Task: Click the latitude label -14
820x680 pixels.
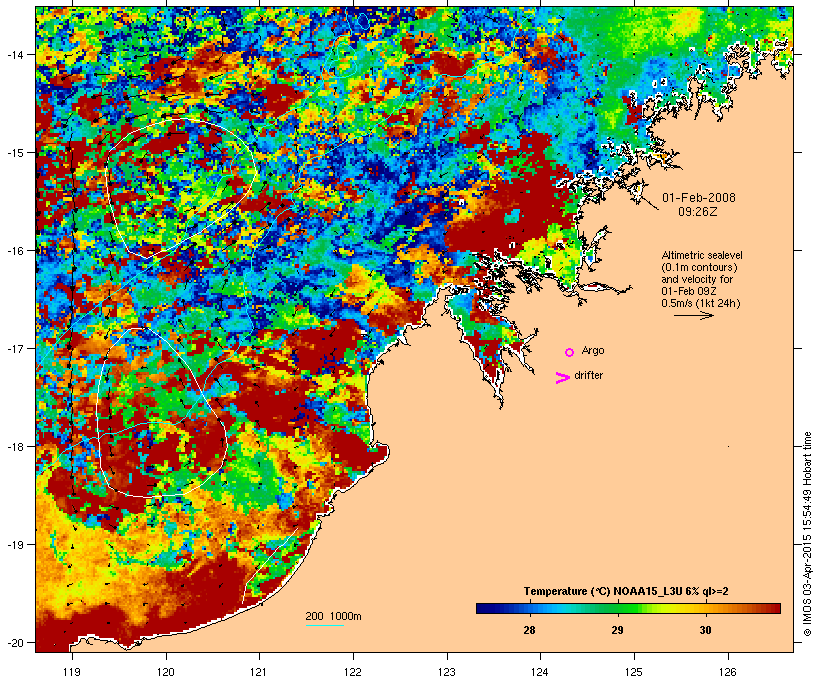Action: 14,54
